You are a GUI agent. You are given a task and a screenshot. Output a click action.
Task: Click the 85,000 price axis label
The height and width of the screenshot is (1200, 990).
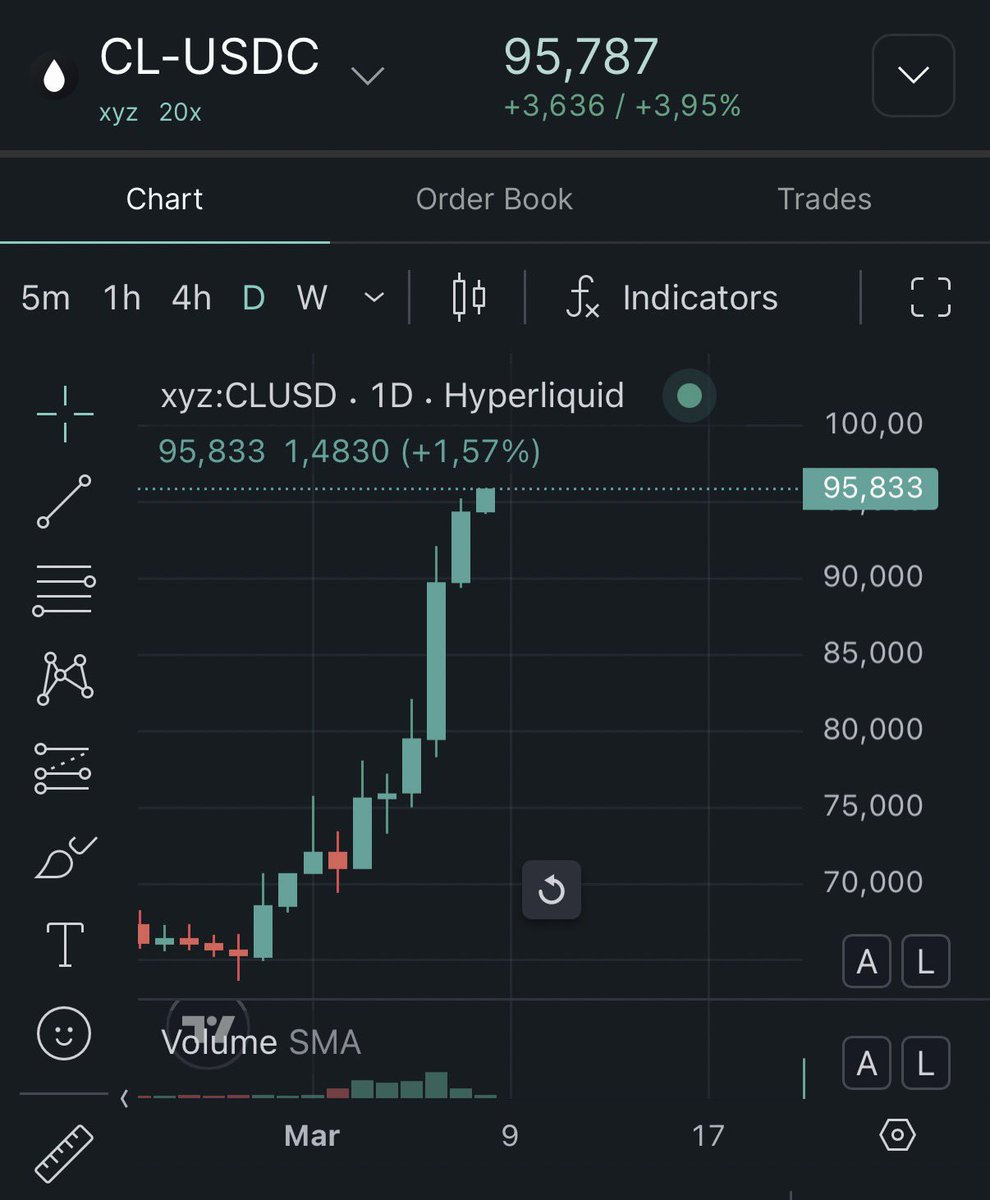pos(873,652)
